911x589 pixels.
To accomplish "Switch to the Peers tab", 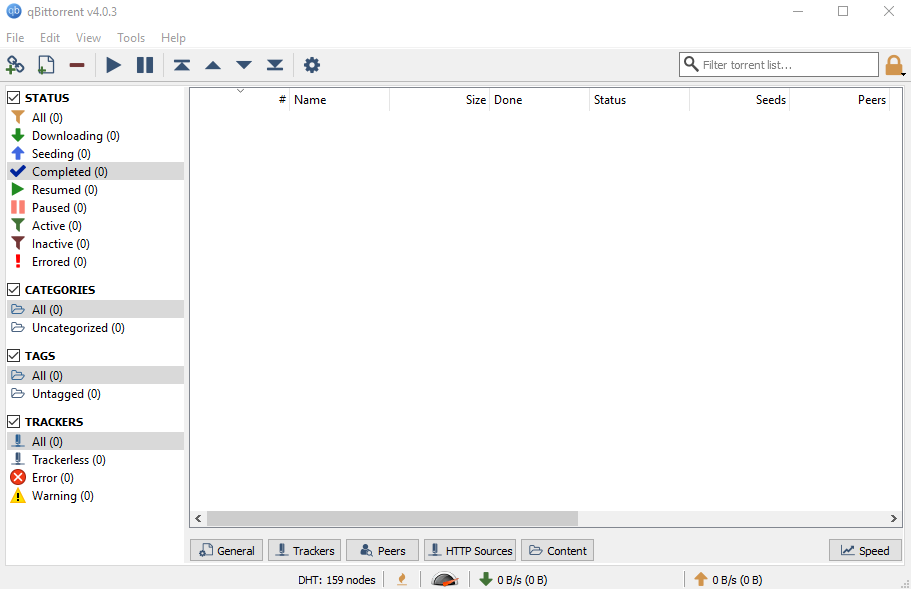I will pyautogui.click(x=382, y=550).
